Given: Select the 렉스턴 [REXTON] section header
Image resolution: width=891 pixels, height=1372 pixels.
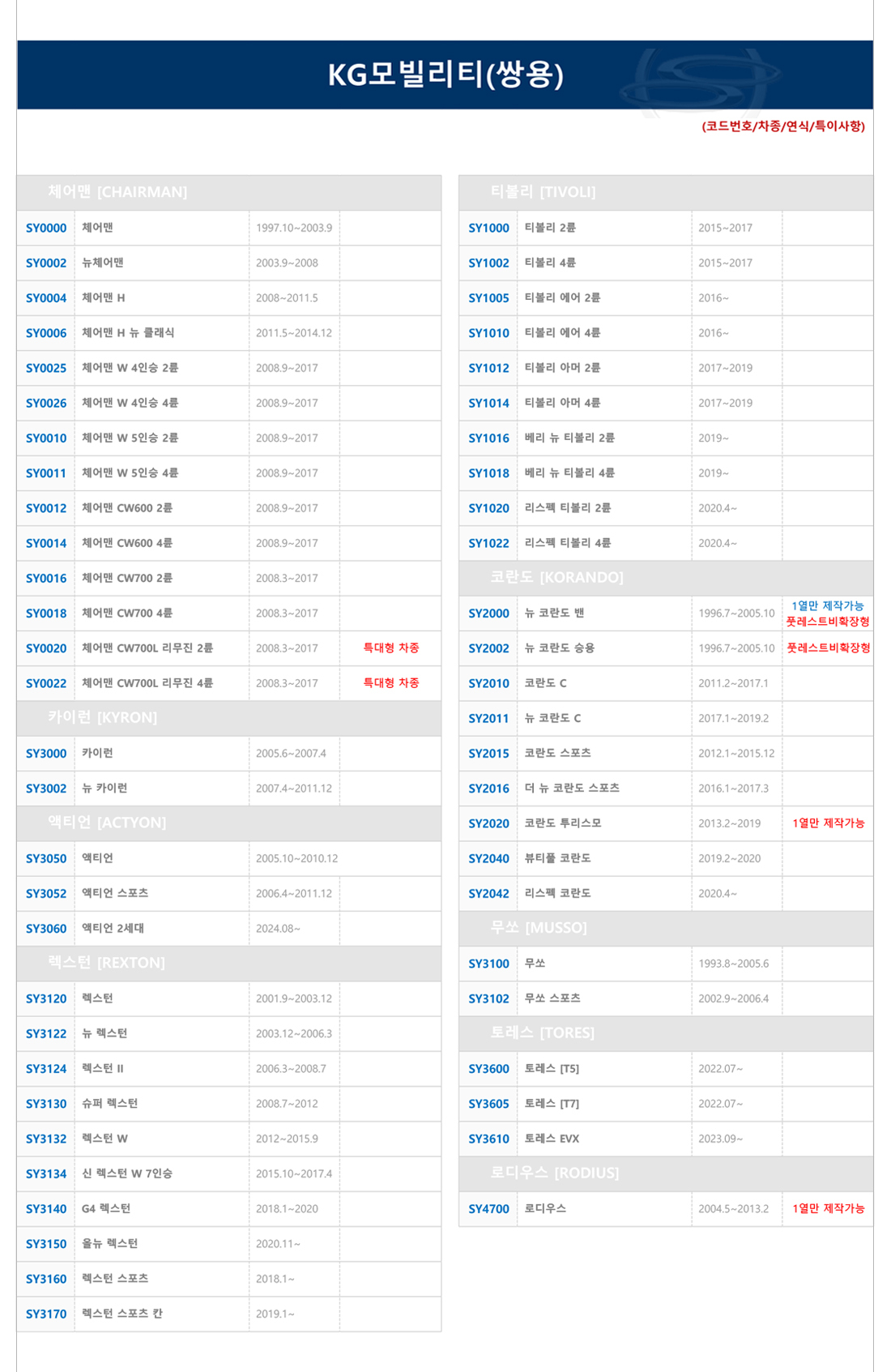Looking at the screenshot, I should pyautogui.click(x=106, y=963).
